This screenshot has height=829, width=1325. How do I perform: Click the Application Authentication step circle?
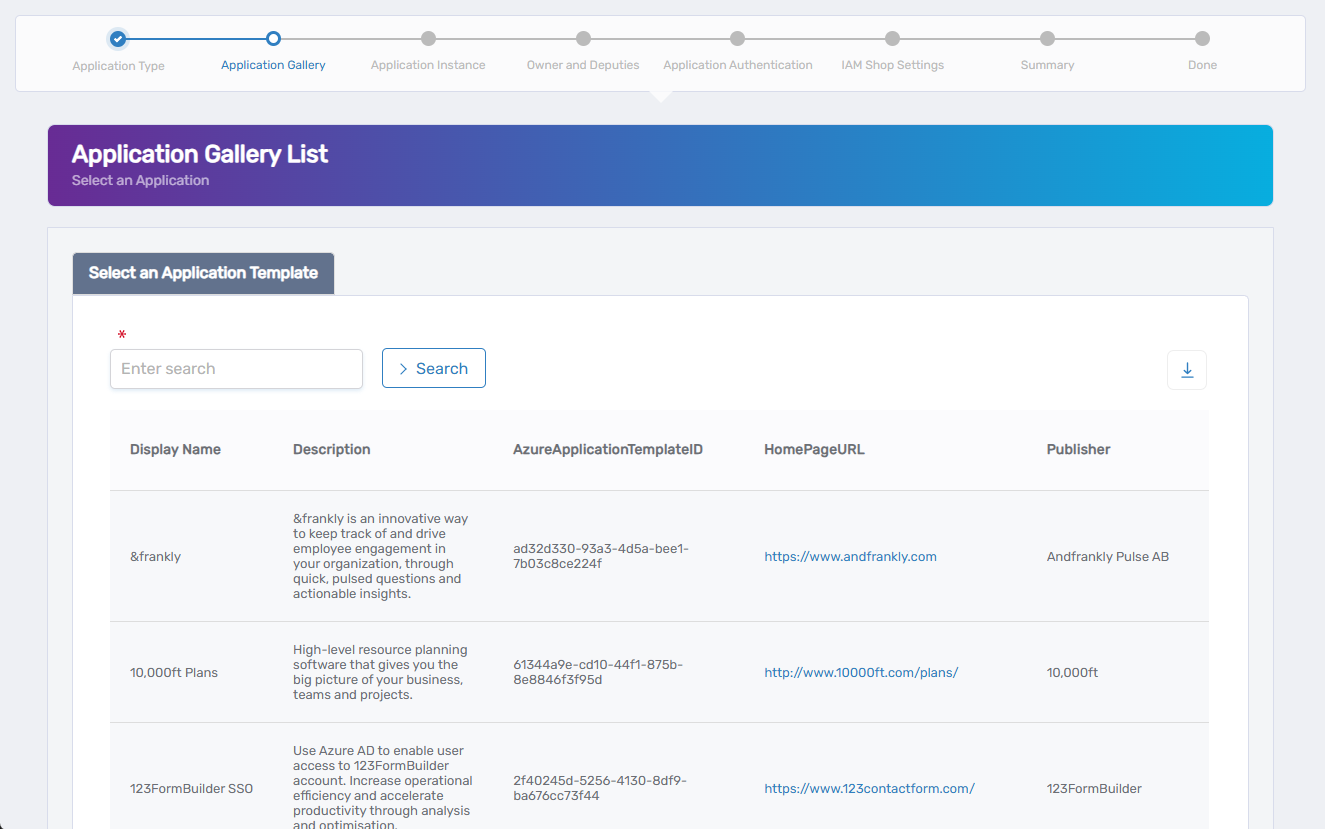[x=737, y=39]
